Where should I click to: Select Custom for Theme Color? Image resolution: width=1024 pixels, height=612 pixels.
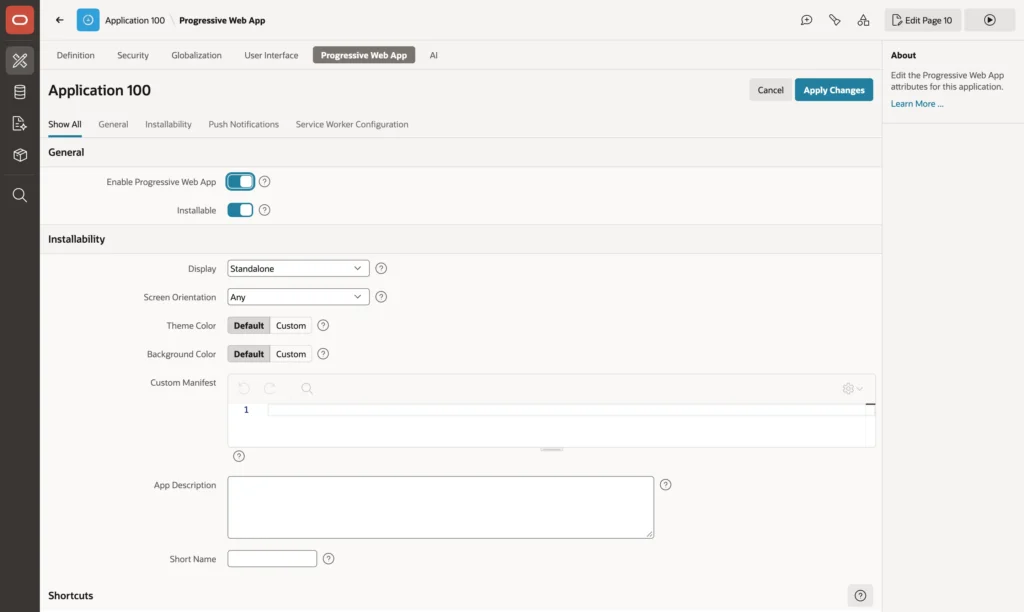click(291, 325)
